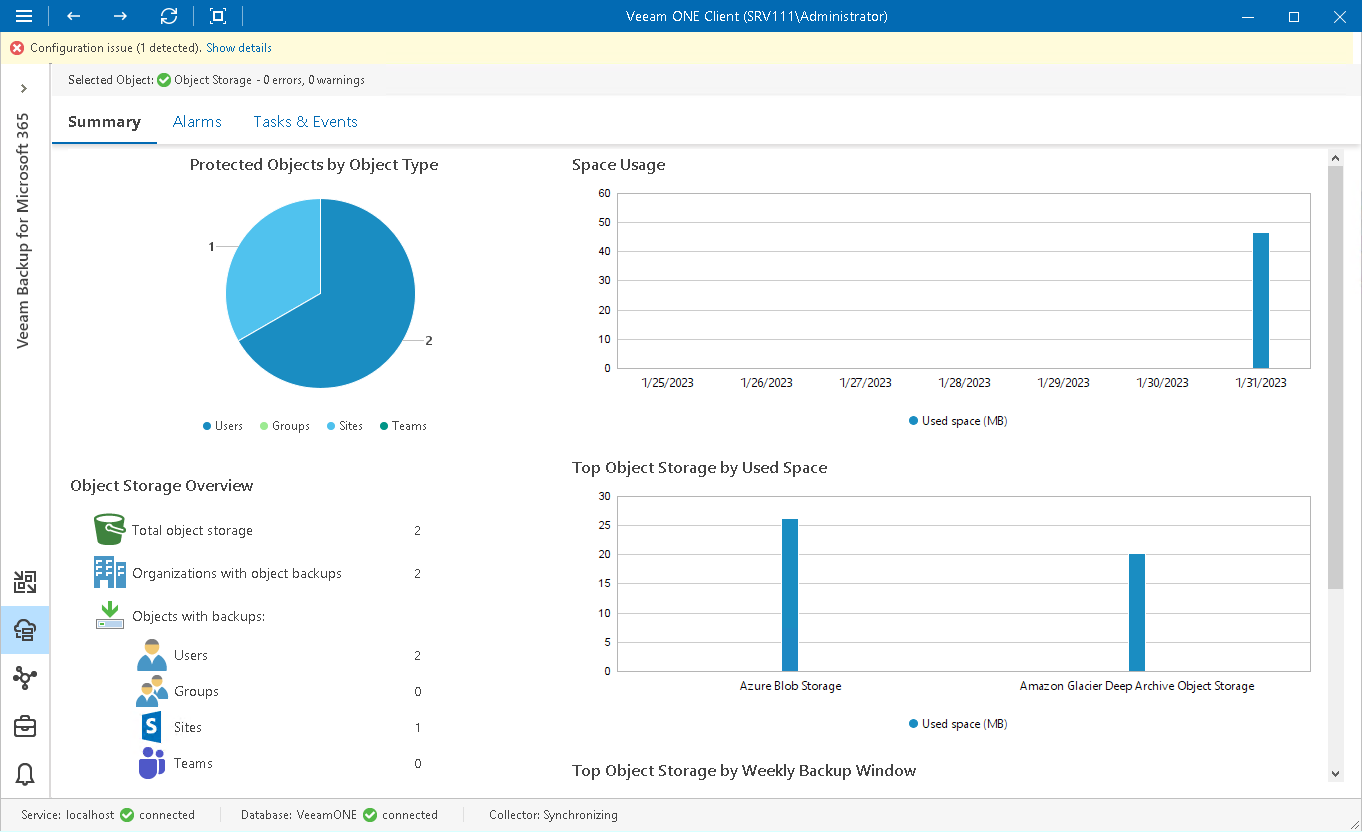Toggle the Groups legend entry in pie chart
1362x832 pixels.
(x=285, y=426)
